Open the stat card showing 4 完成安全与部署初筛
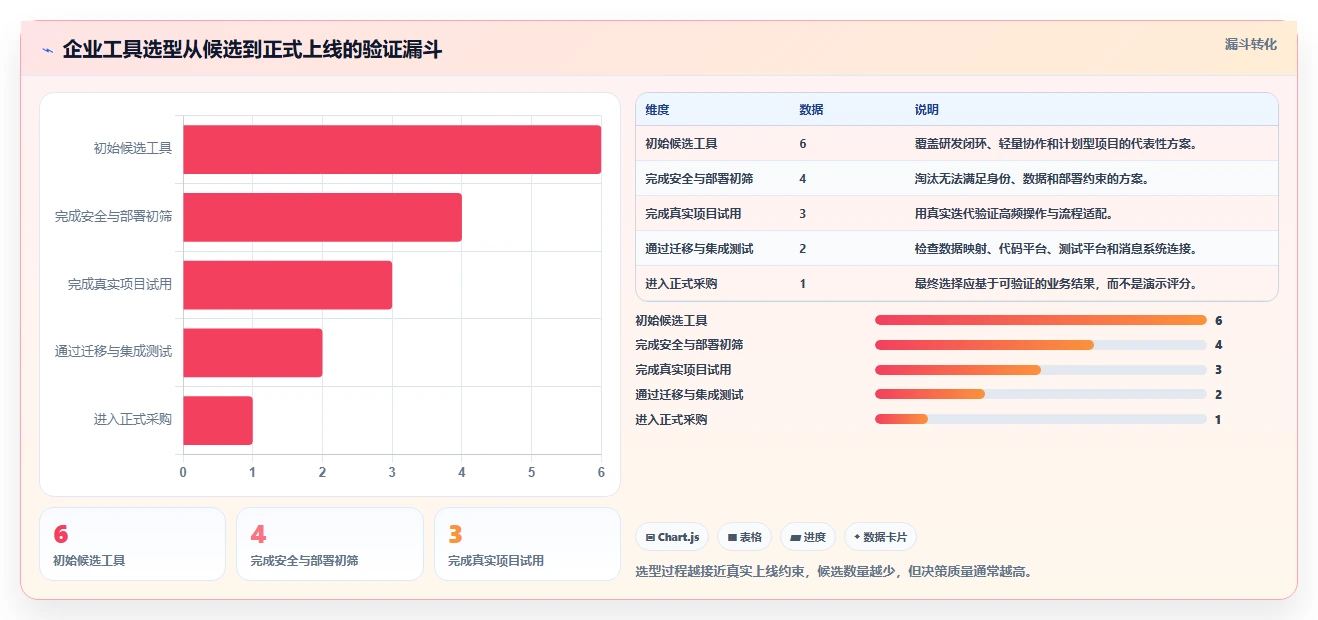 pos(330,544)
